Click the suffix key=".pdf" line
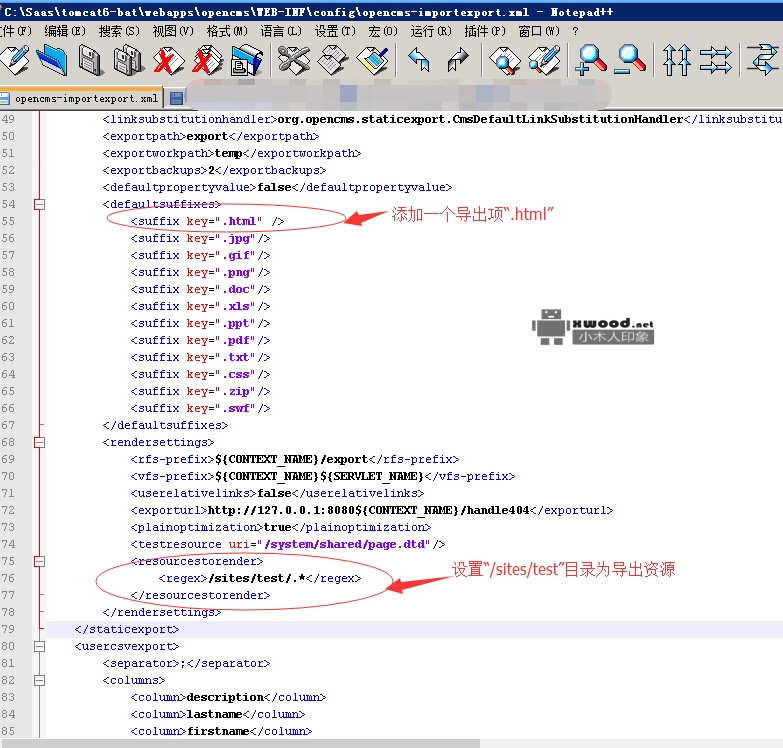This screenshot has height=748, width=783. point(200,340)
